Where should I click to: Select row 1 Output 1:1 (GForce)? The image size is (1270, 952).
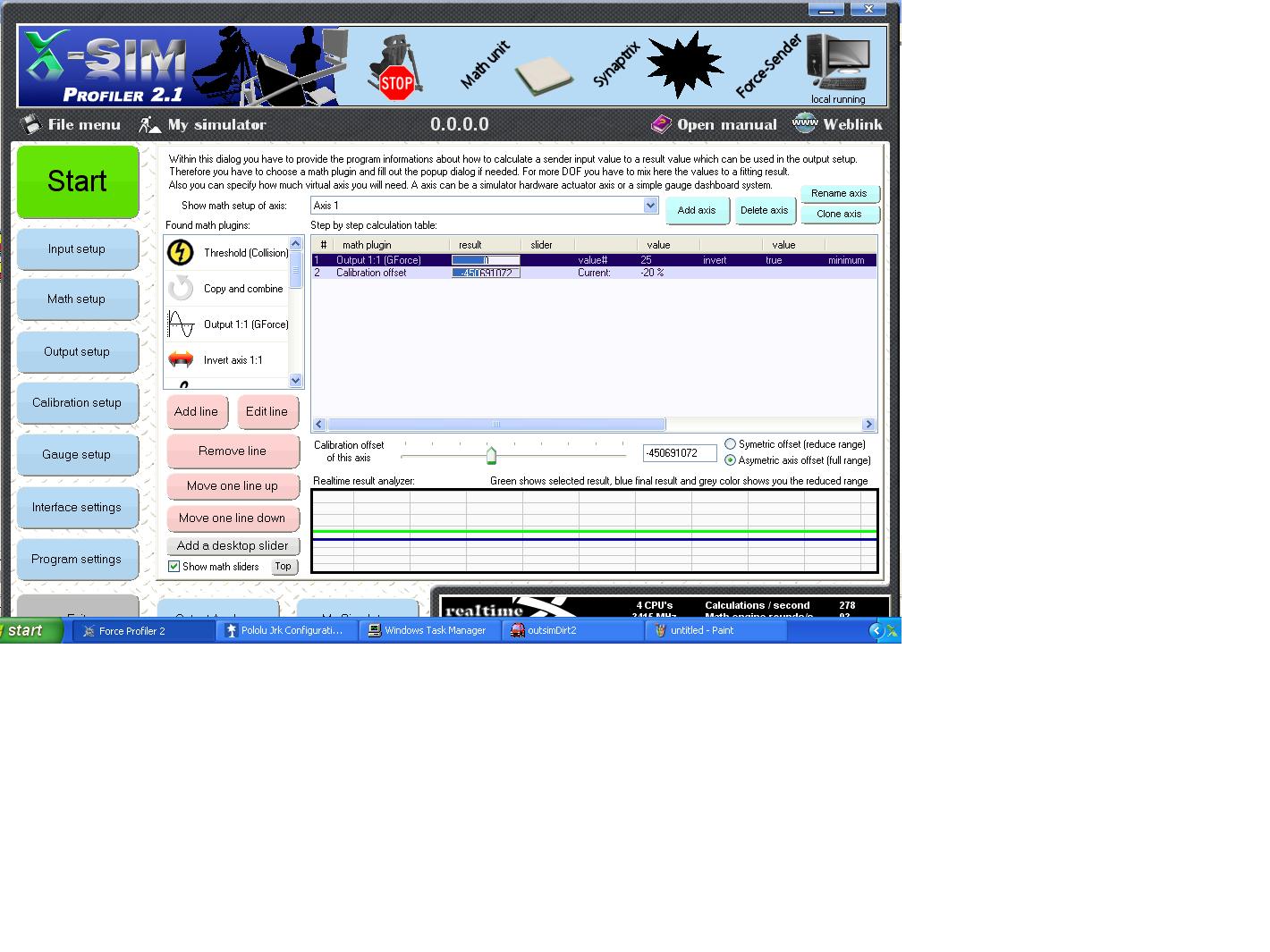pos(594,260)
